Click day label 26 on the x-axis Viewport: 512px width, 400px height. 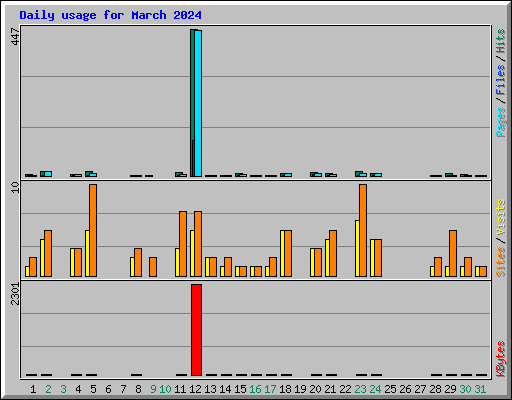tap(405, 389)
